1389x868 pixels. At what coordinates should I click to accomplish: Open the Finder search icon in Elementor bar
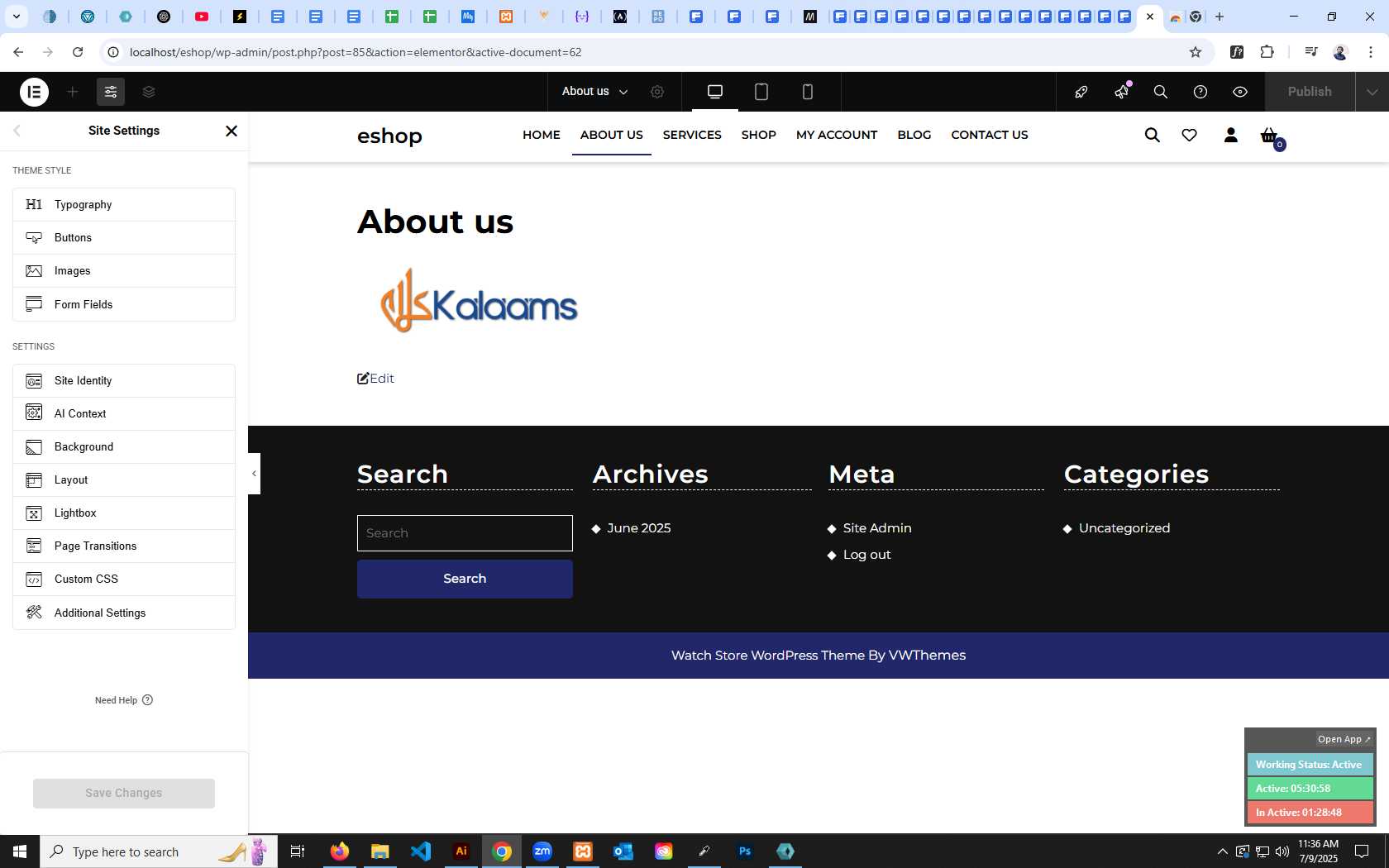click(x=1161, y=92)
